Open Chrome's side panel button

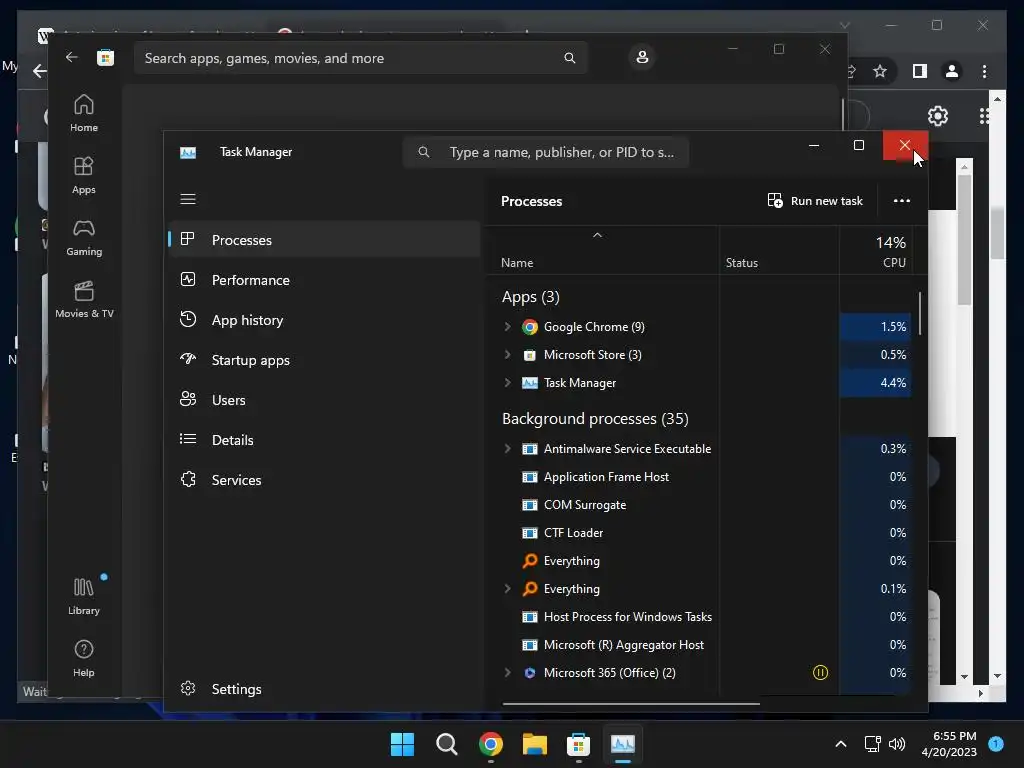pos(920,71)
